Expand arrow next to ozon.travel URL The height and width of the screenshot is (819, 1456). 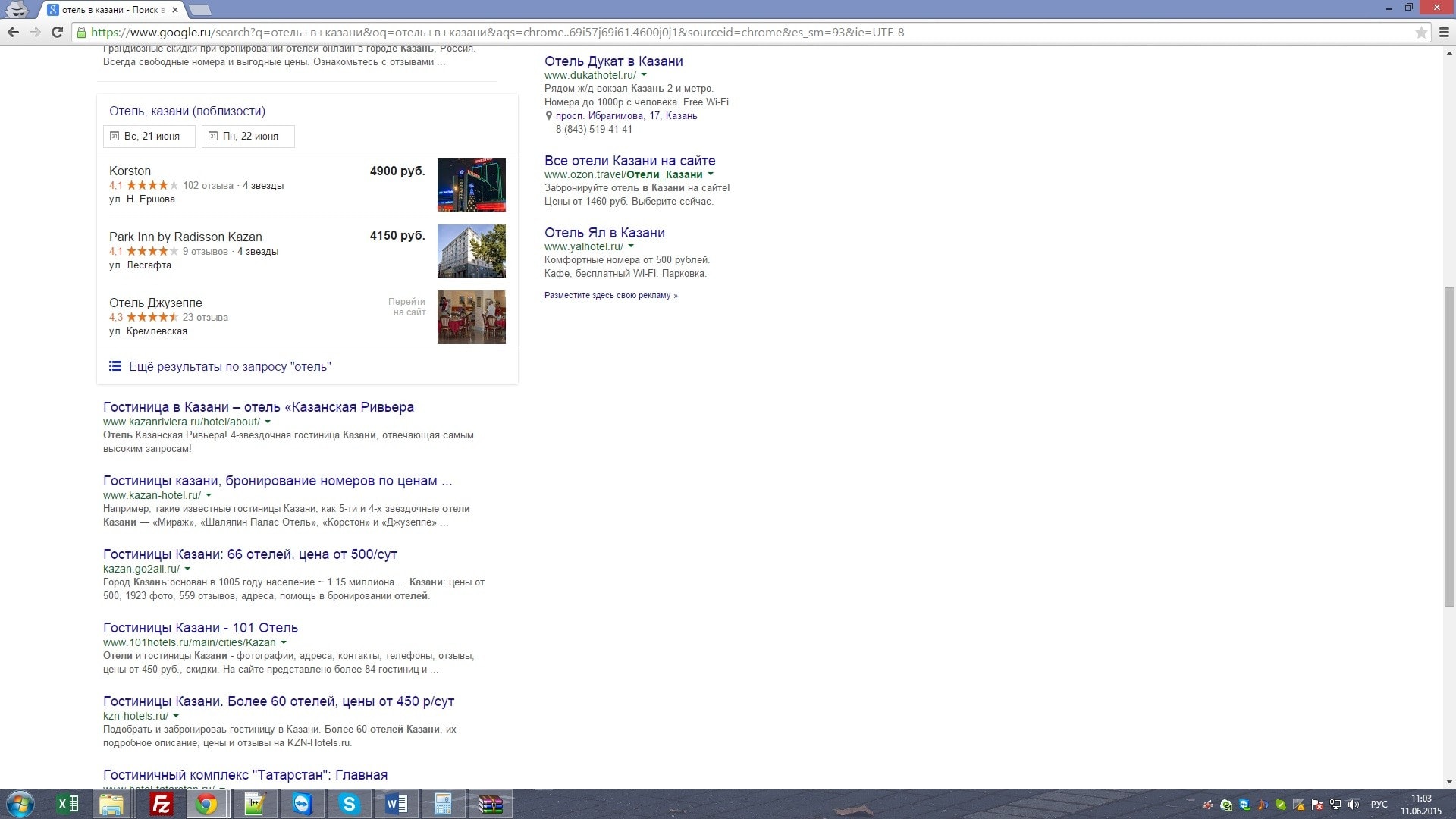tap(711, 175)
